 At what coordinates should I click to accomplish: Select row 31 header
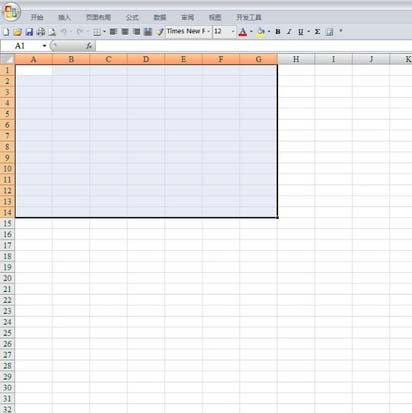click(x=7, y=398)
